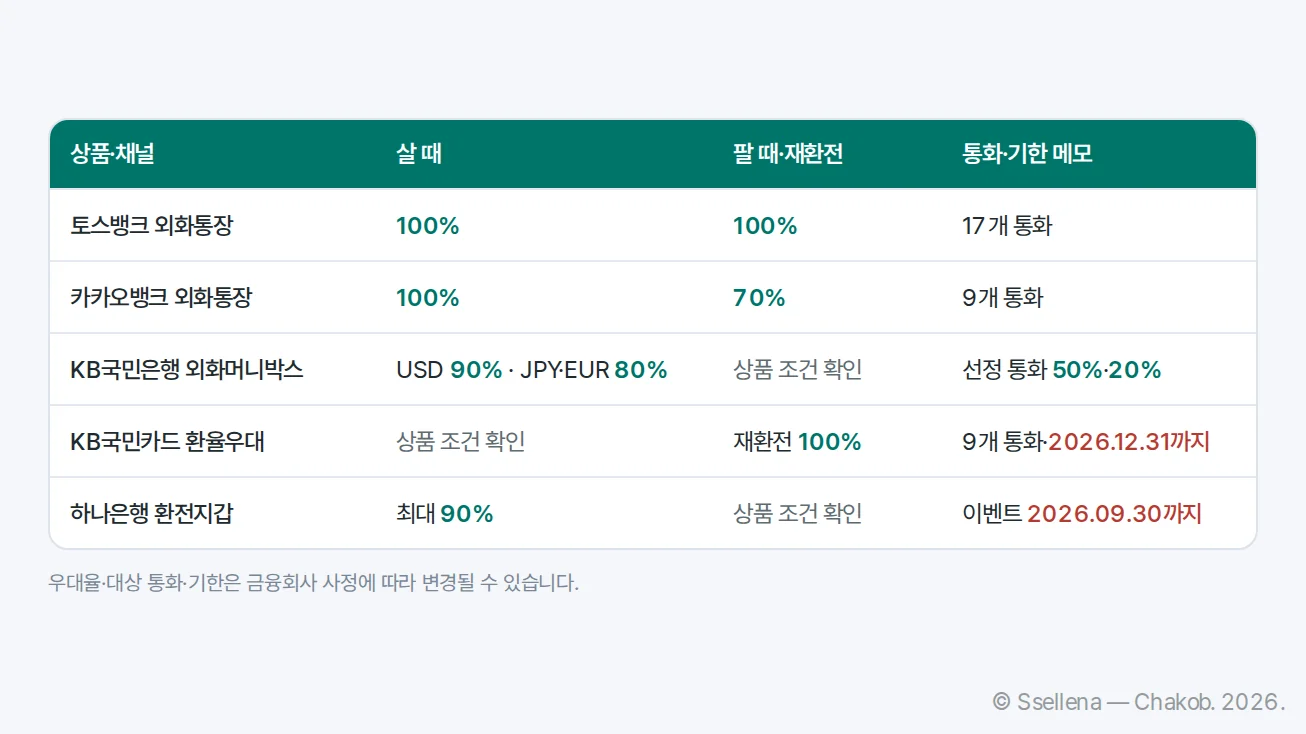
Task: Select the 하나은행 환전지갑 row label
Action: tap(152, 514)
